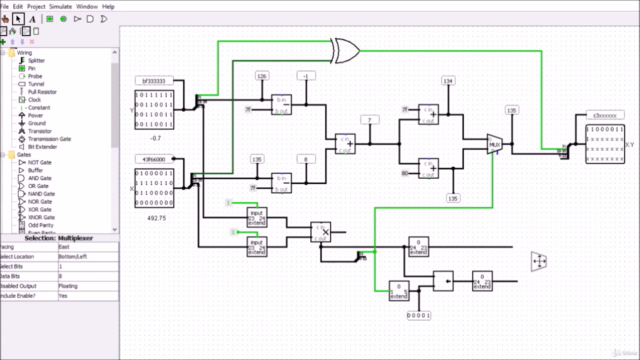This screenshot has height=360, width=640.
Task: Click the green plus add circuit icon
Action: (x=3, y=42)
